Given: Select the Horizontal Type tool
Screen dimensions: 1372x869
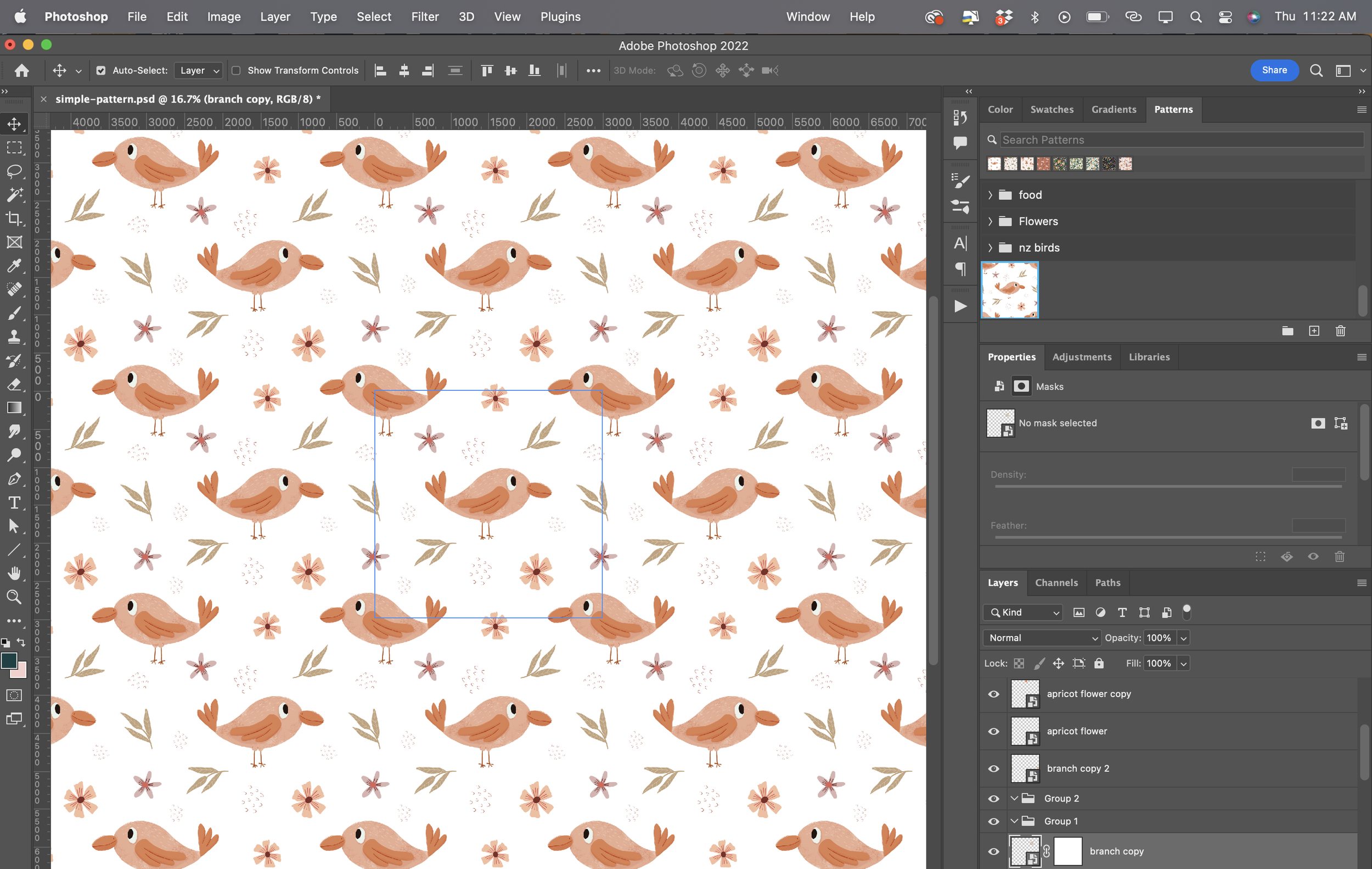Looking at the screenshot, I should tap(14, 503).
